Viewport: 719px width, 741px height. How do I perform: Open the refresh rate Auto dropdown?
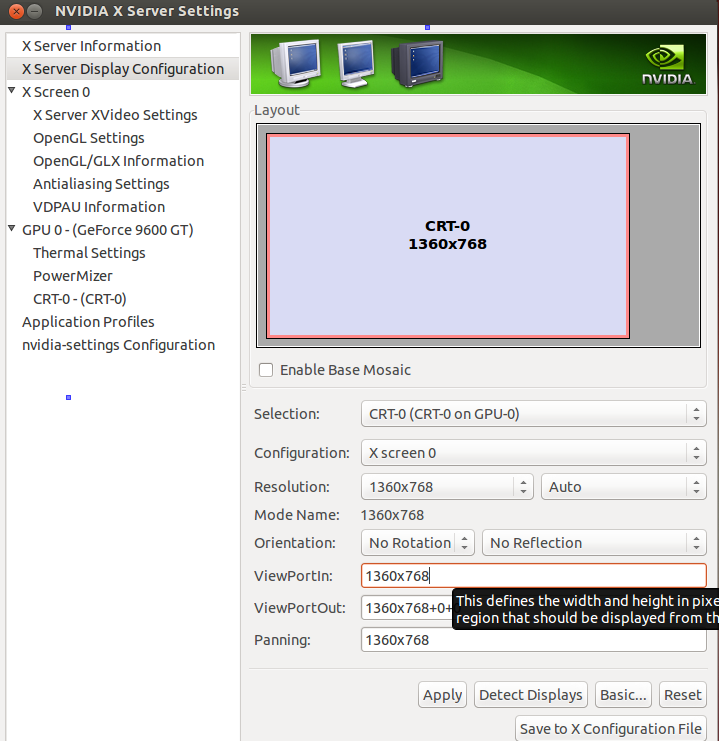point(624,487)
